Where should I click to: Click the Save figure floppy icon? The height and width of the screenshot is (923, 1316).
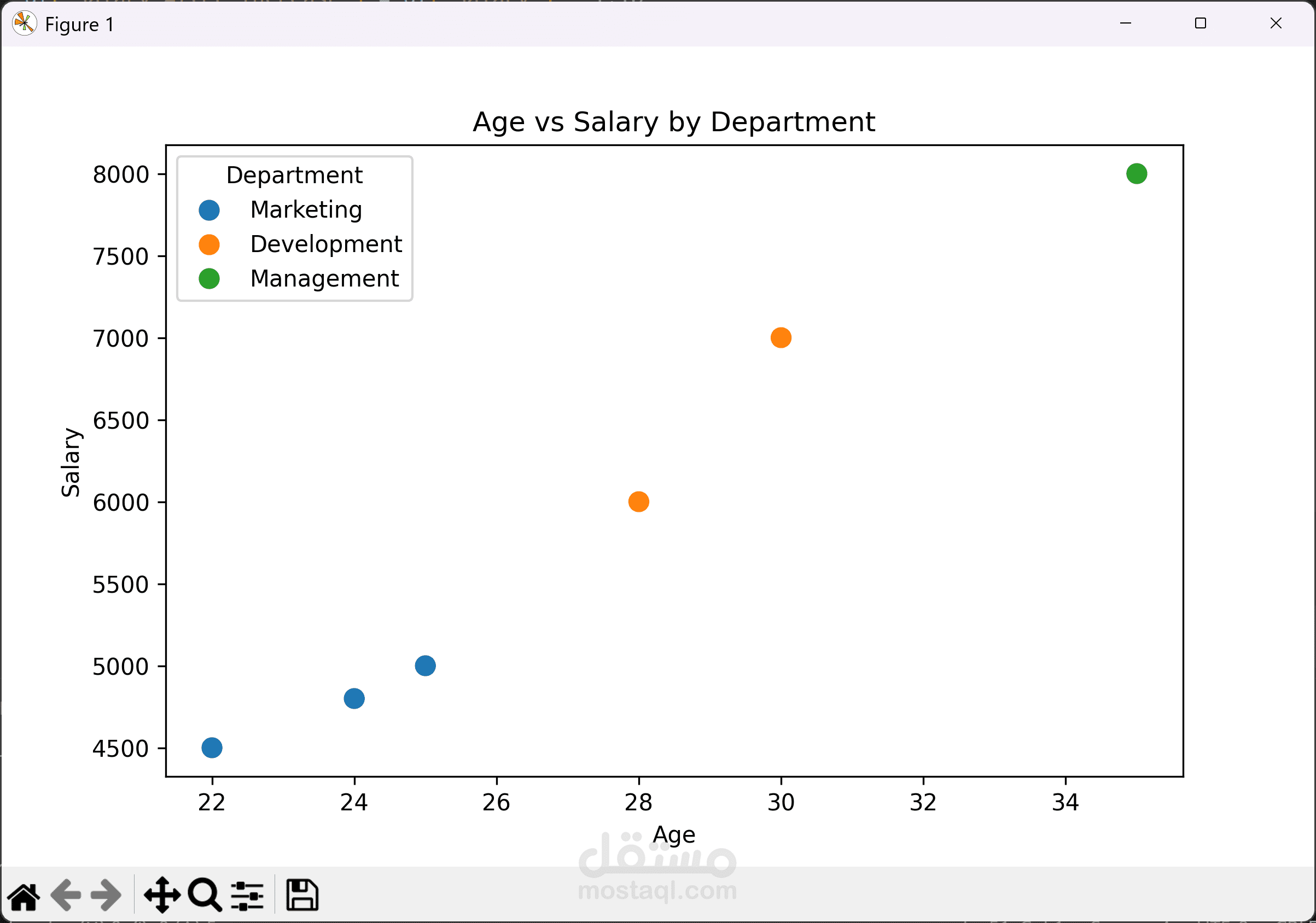pos(302,895)
